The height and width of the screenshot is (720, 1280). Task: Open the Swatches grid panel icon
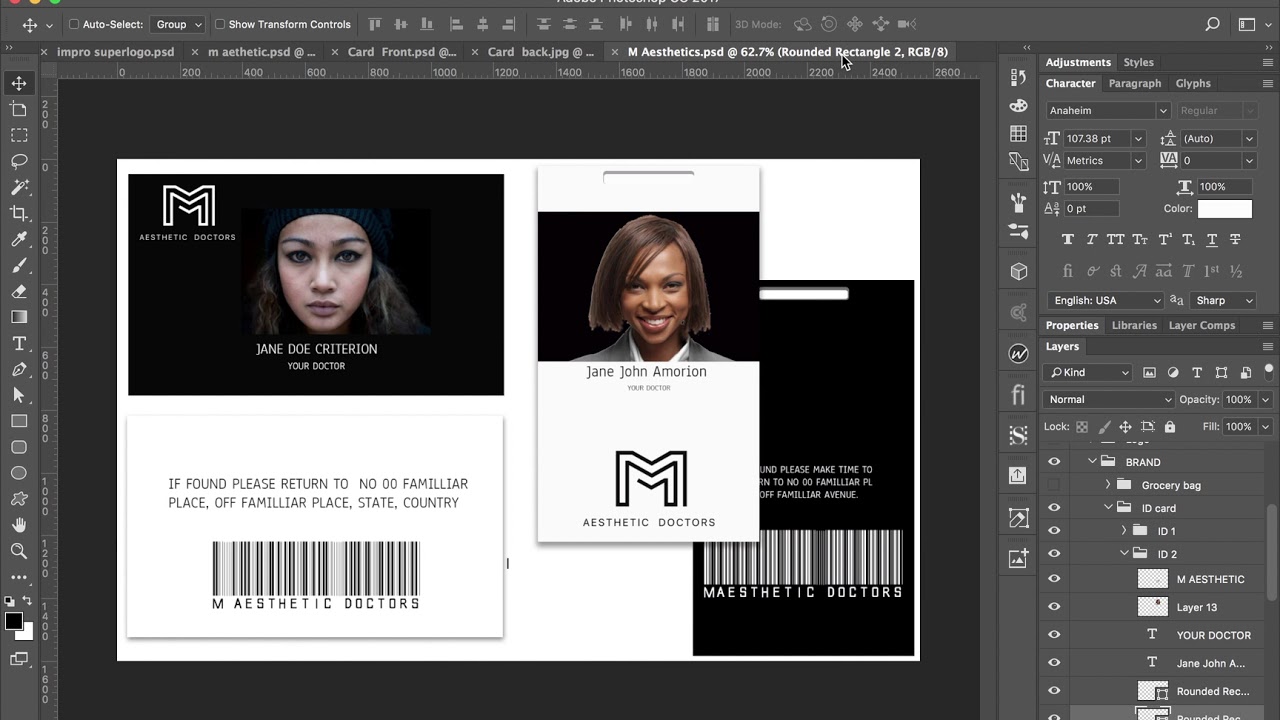[1018, 133]
